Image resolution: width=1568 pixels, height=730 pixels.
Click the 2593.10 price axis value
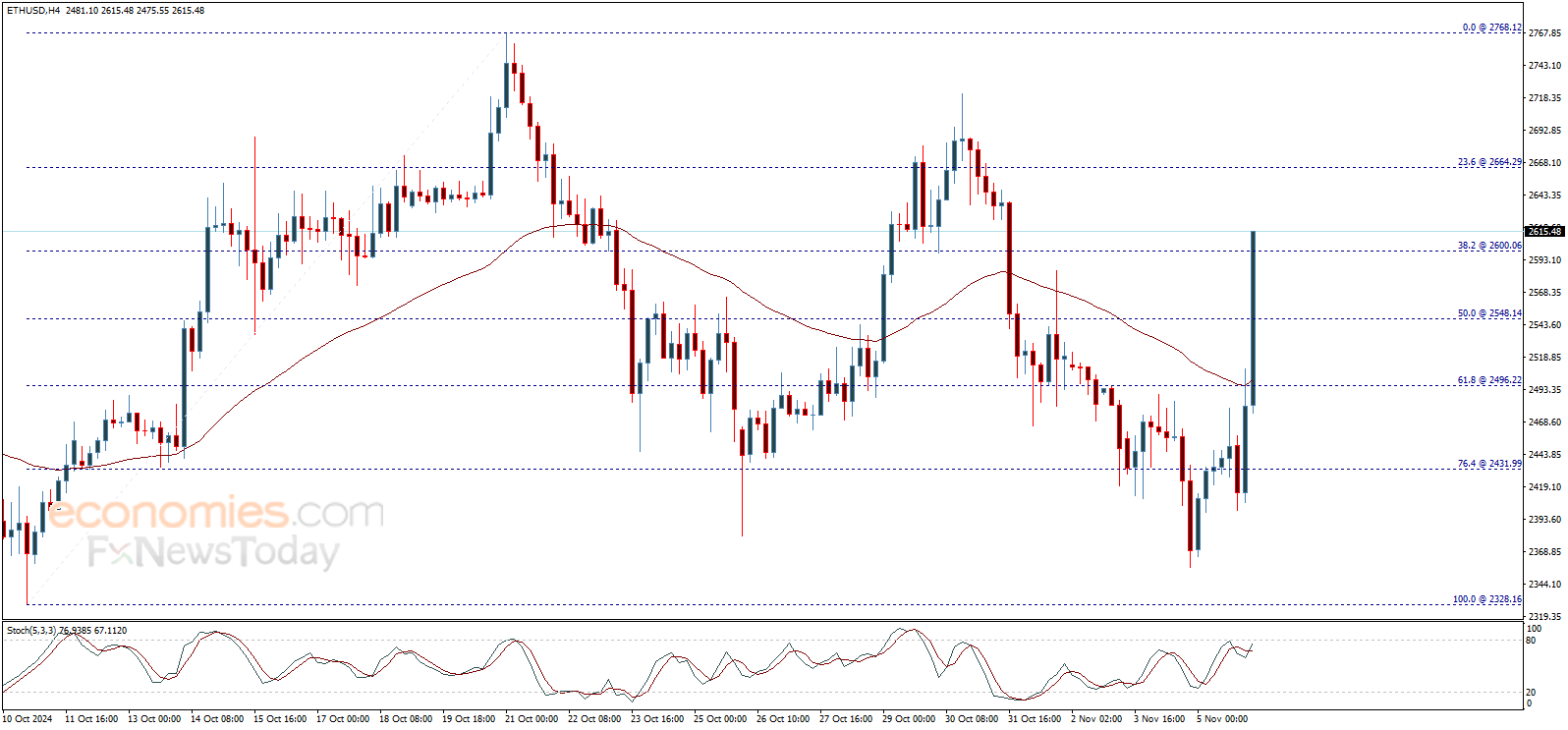(x=1544, y=260)
